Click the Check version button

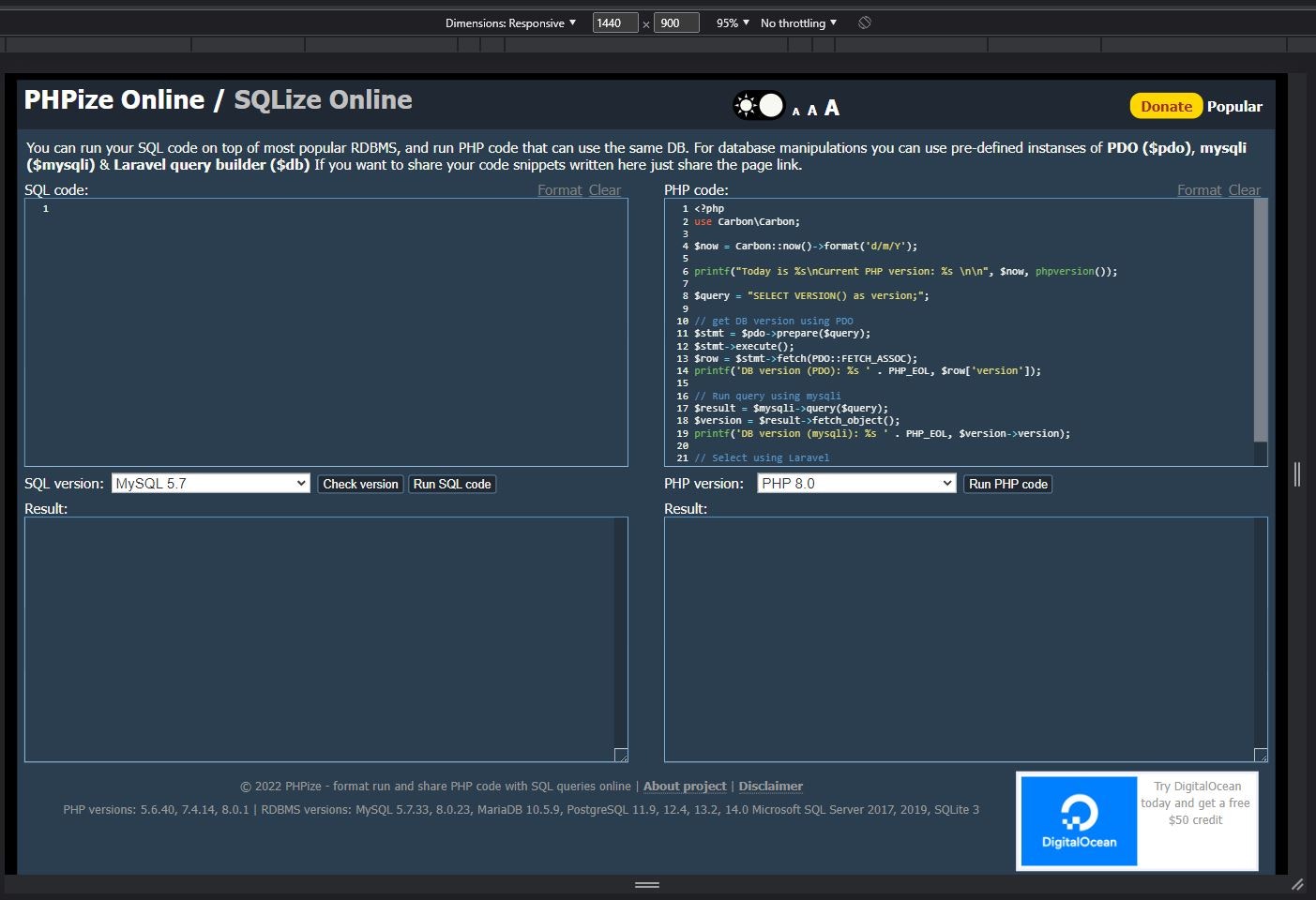pos(360,484)
